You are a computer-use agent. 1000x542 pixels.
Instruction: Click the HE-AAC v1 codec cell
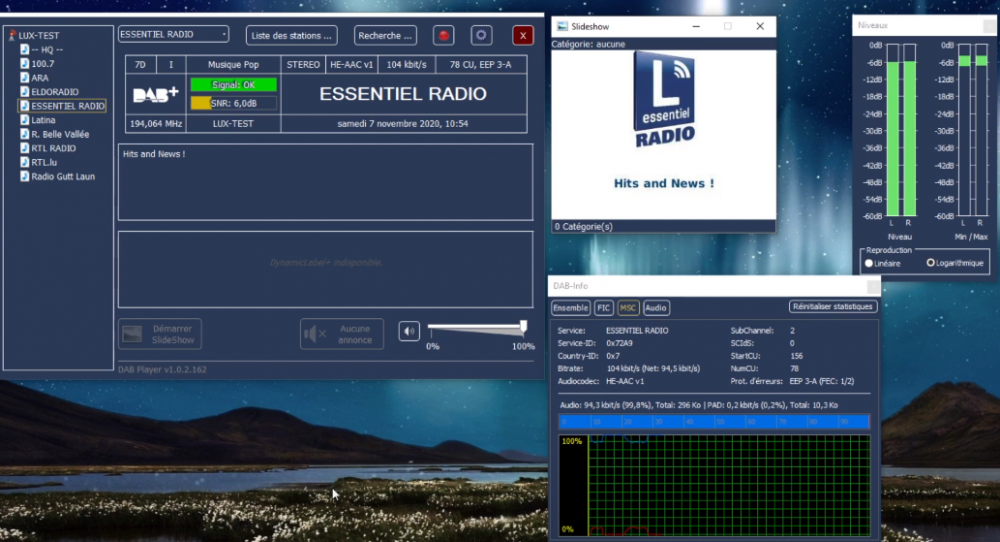(351, 64)
